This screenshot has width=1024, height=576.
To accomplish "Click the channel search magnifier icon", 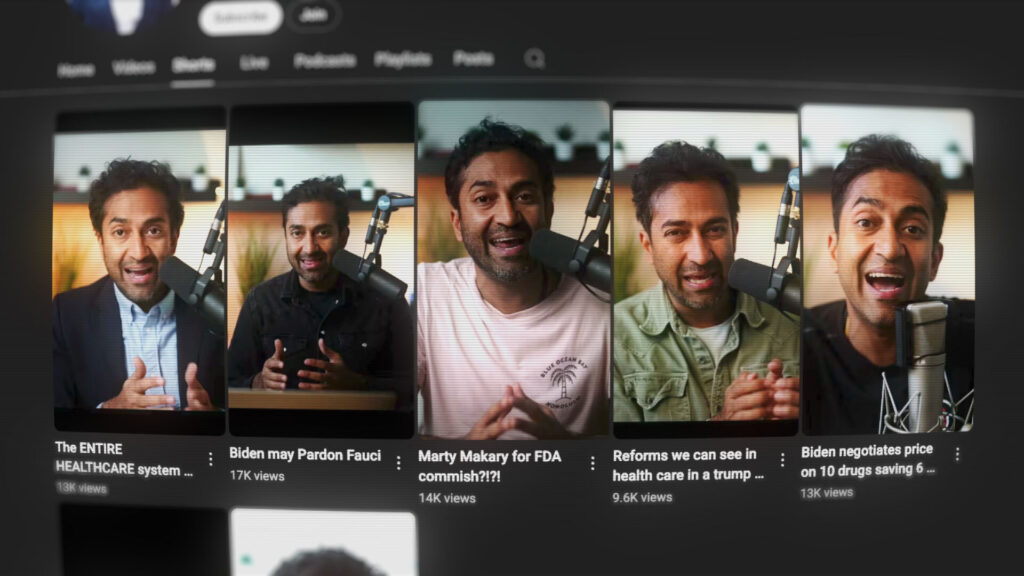I will click(x=535, y=59).
